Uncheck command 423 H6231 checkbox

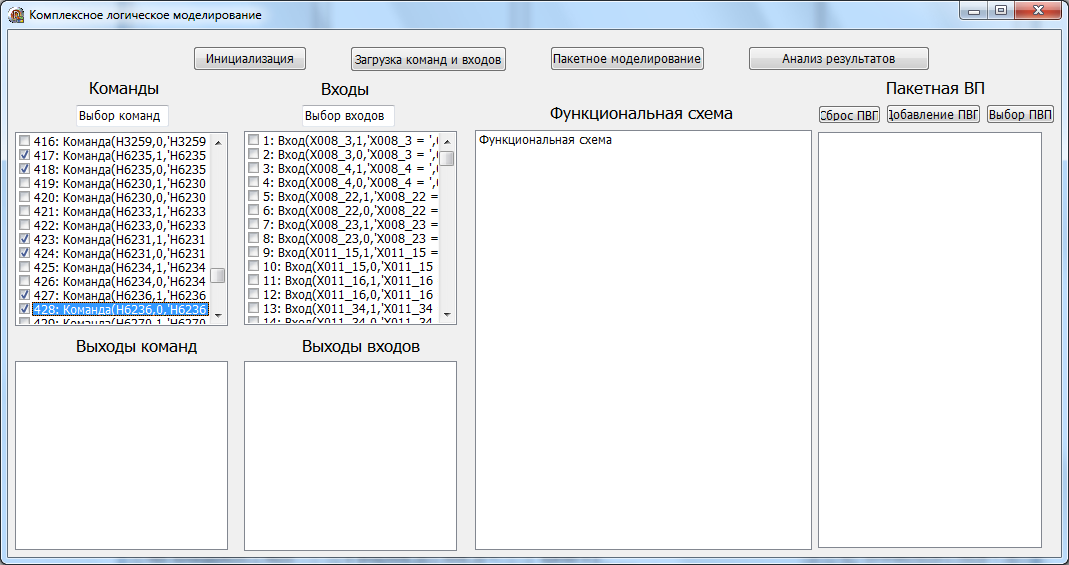point(25,239)
